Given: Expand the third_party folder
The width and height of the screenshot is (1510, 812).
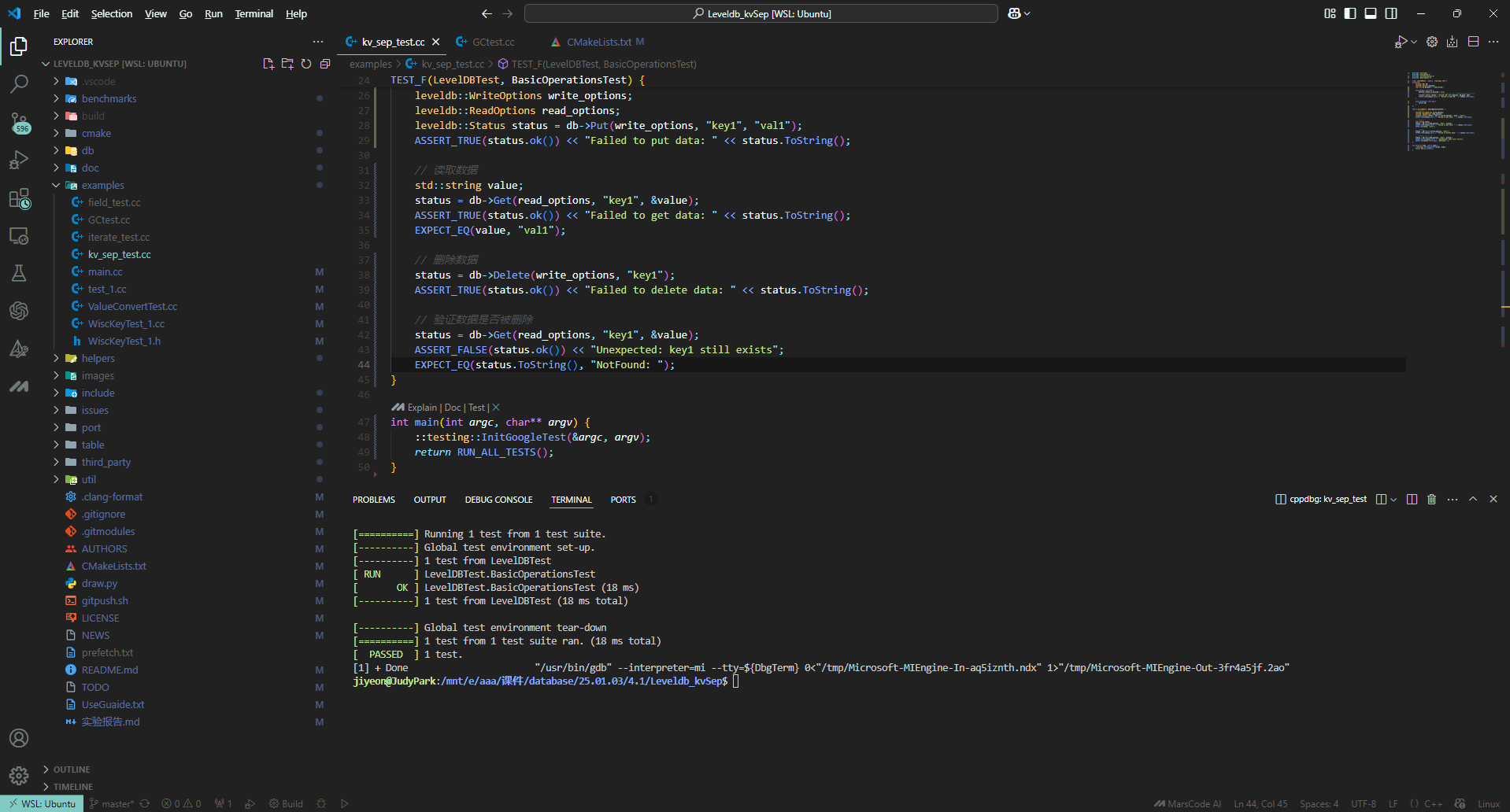Looking at the screenshot, I should 106,462.
